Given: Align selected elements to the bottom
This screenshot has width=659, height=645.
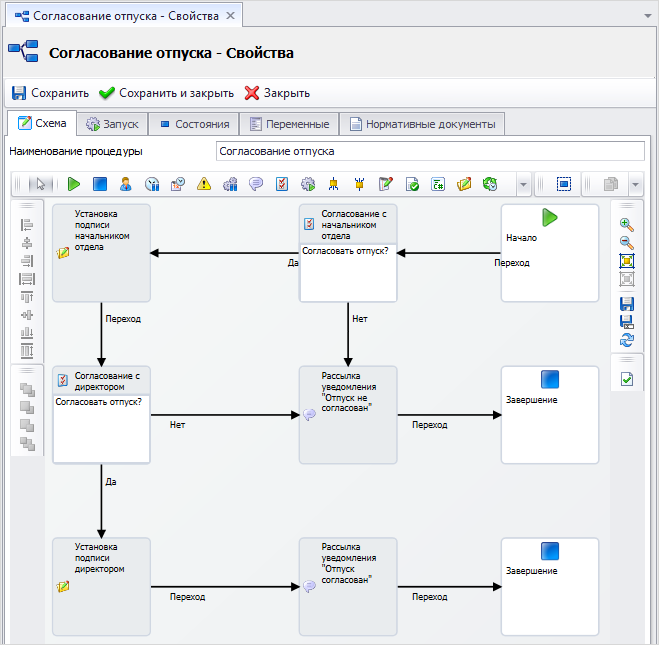Looking at the screenshot, I should pos(27,333).
